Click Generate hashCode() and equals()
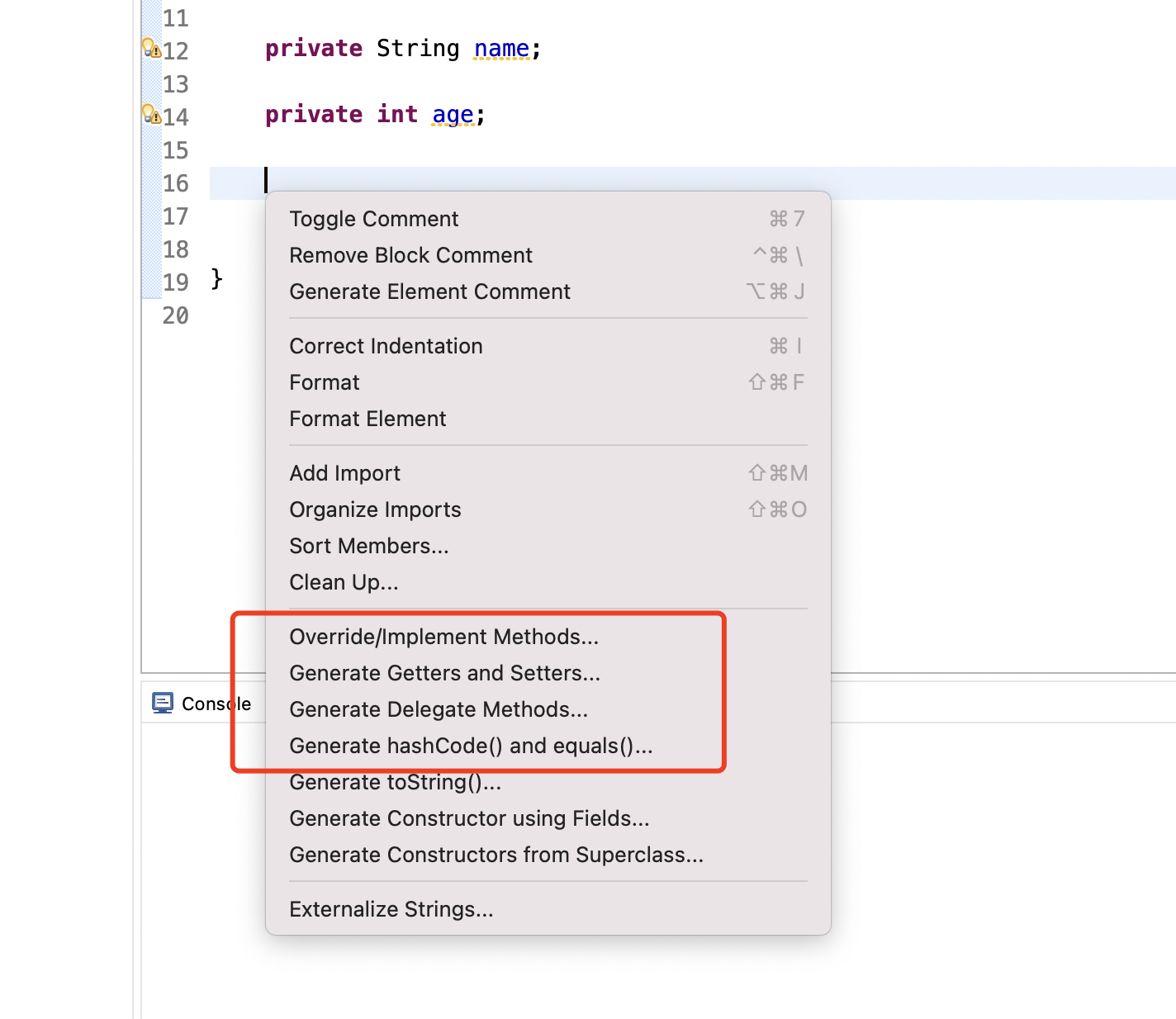The height and width of the screenshot is (1019, 1176). 471,746
